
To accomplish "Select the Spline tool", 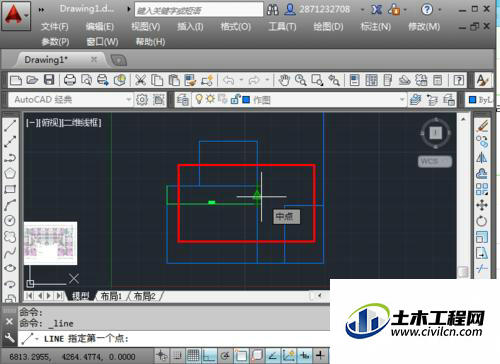I will click(10, 252).
